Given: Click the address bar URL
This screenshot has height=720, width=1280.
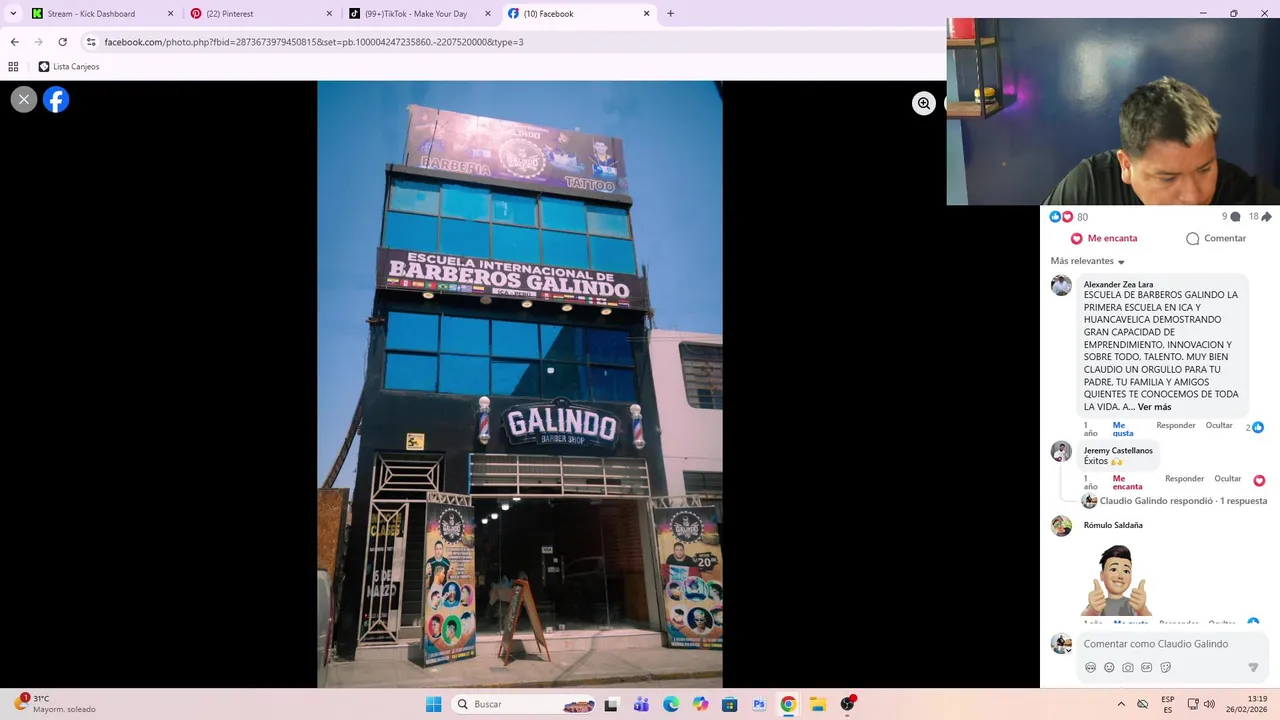Looking at the screenshot, I should click(314, 42).
